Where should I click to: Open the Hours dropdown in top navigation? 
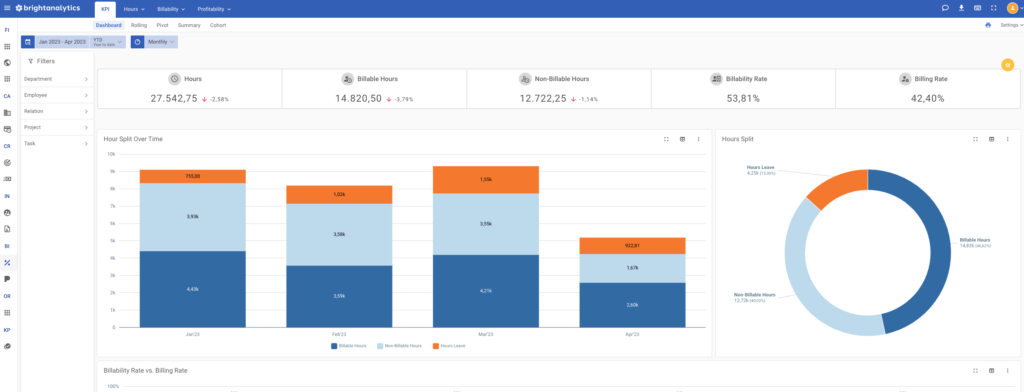point(134,9)
